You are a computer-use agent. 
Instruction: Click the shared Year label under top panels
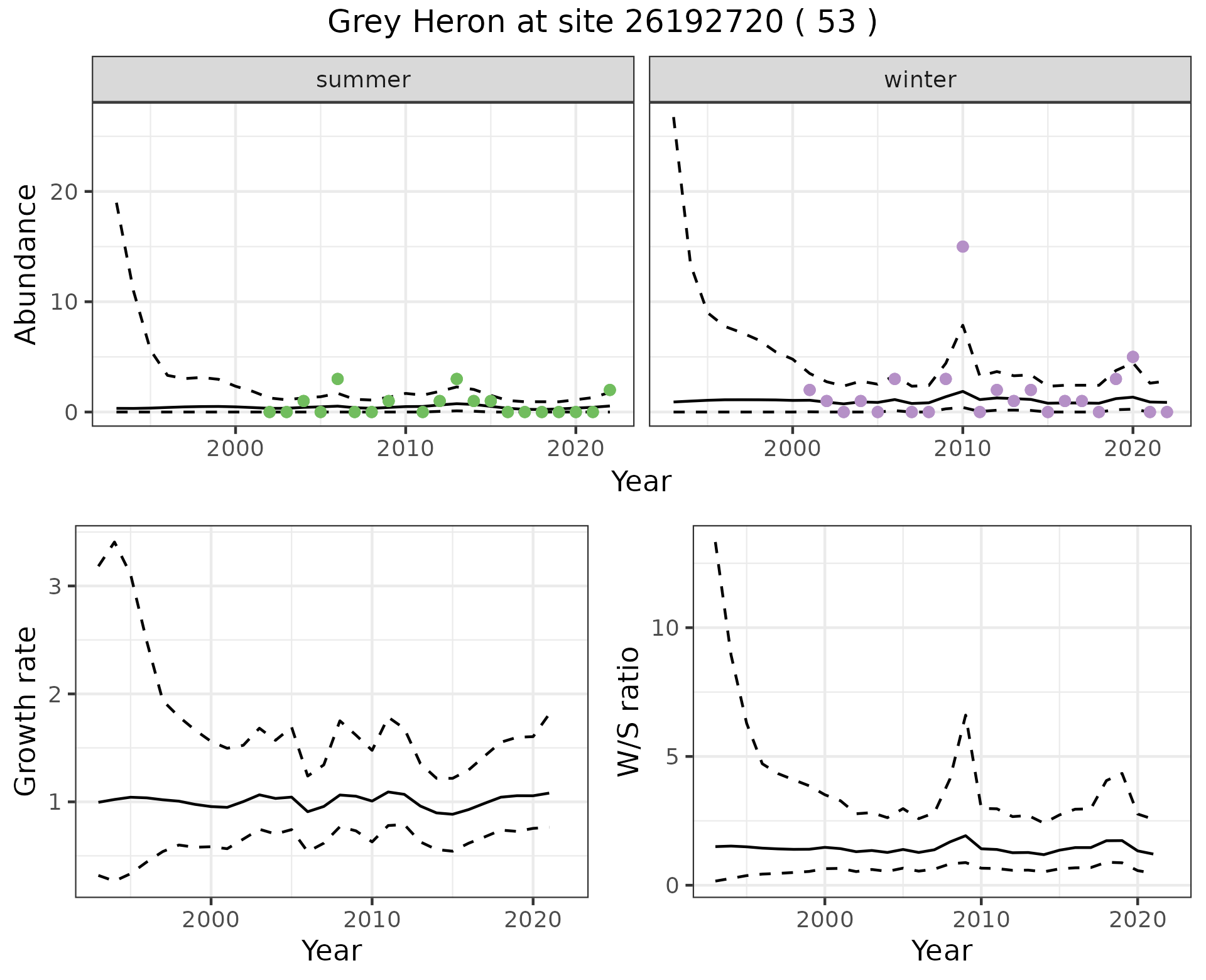tap(641, 482)
